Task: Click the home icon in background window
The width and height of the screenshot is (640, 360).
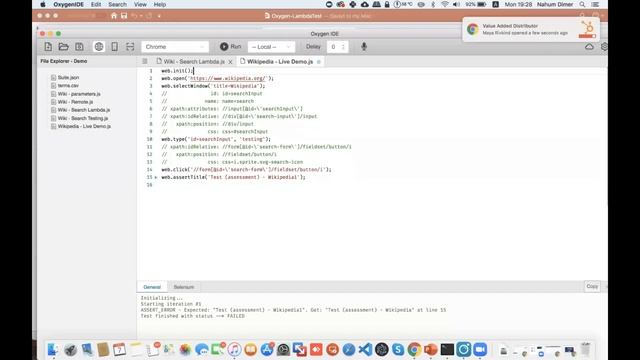Action: 114,16
